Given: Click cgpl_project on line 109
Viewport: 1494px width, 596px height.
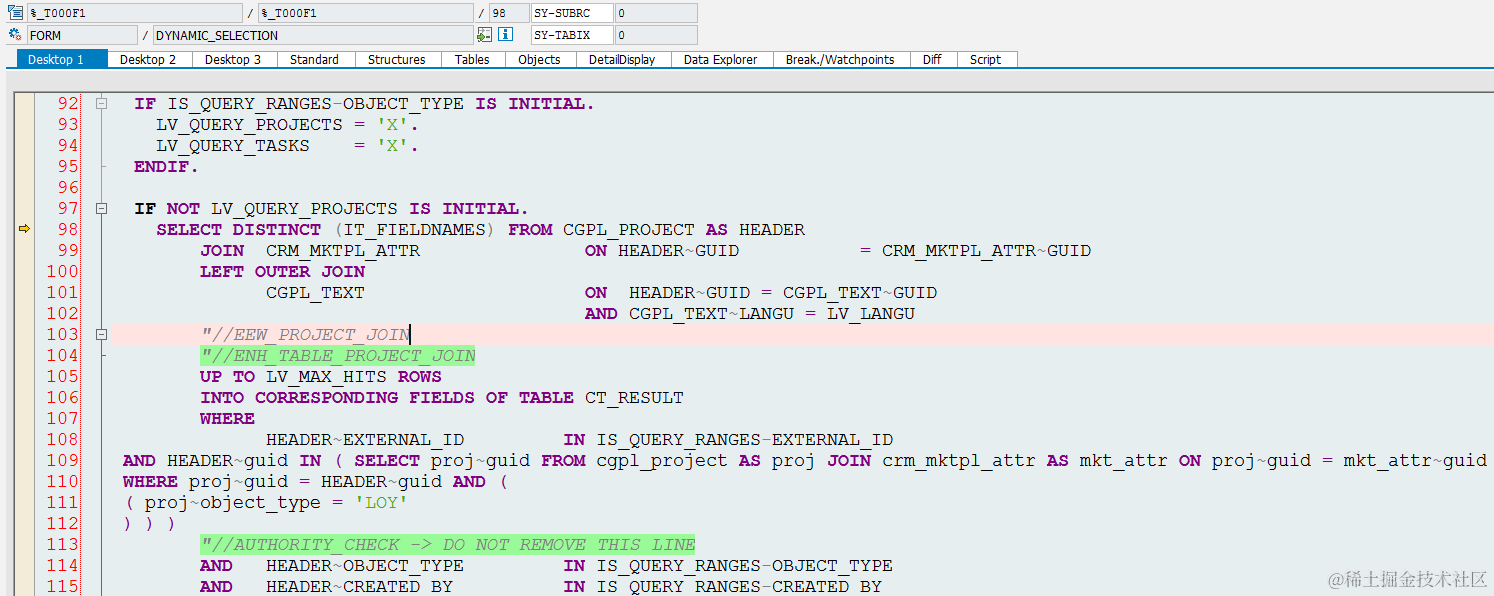Looking at the screenshot, I should (x=662, y=461).
